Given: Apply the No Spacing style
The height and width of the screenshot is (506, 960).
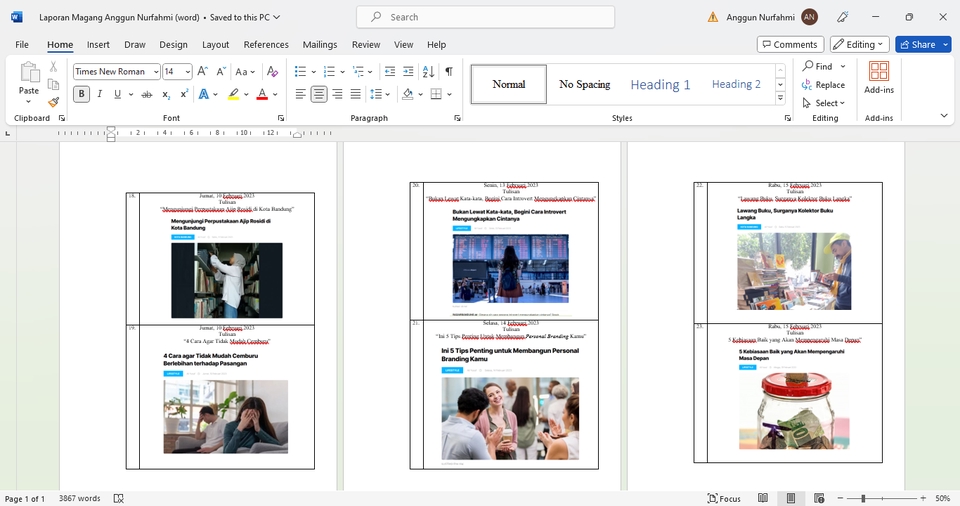Looking at the screenshot, I should coord(584,85).
